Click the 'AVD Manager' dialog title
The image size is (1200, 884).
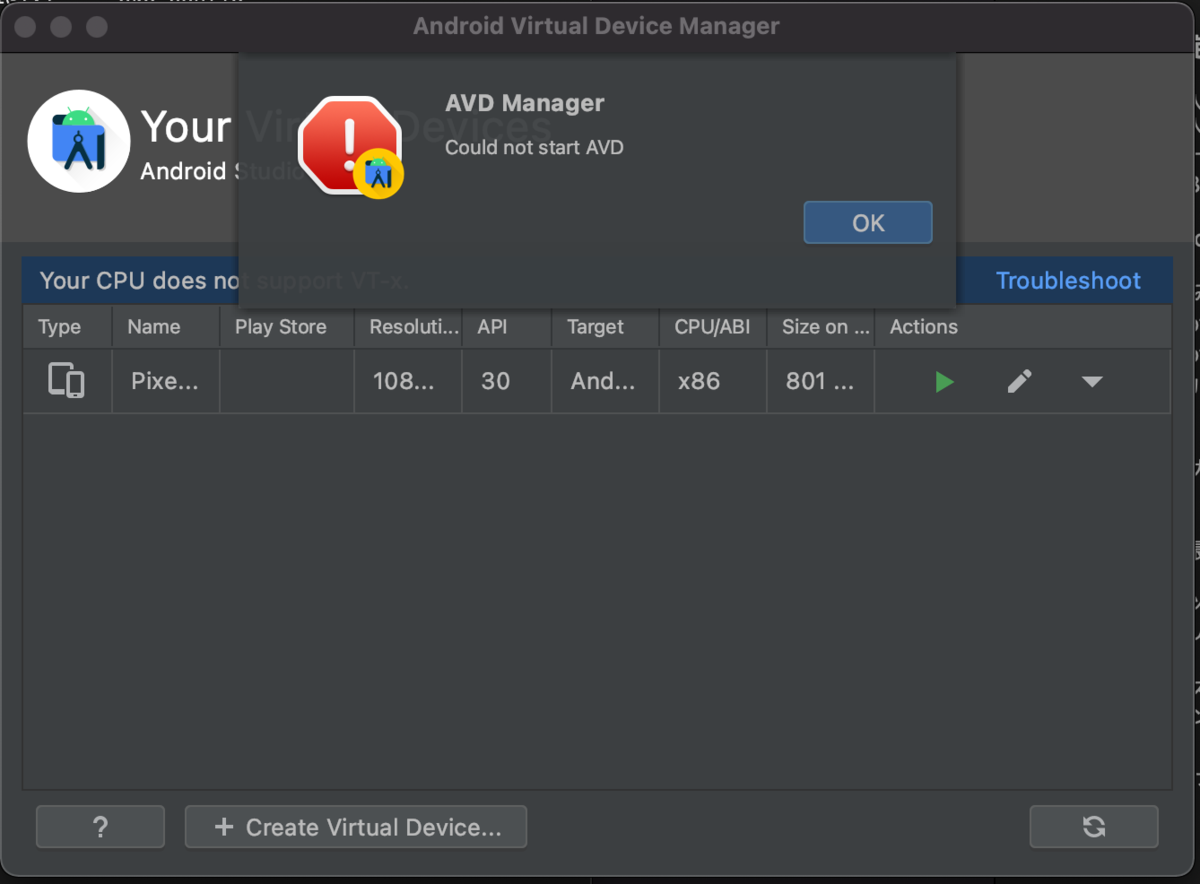(525, 103)
